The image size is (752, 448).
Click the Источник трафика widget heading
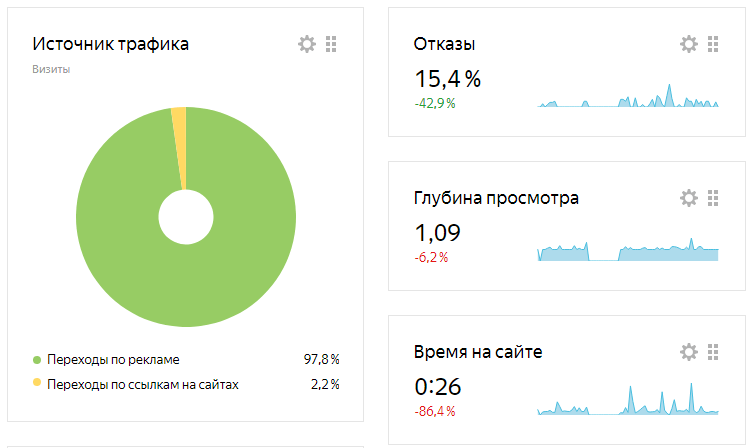(111, 44)
